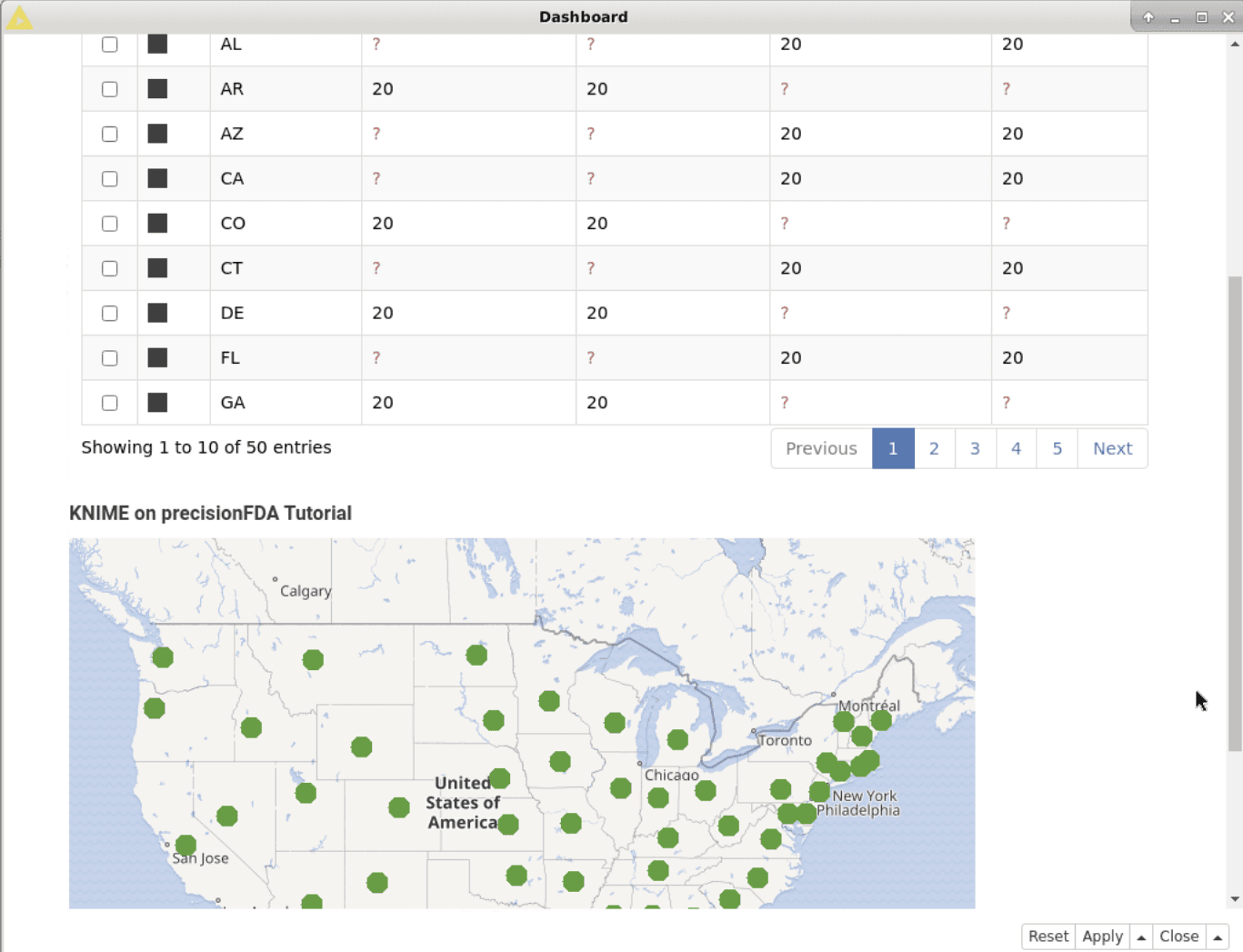Image resolution: width=1243 pixels, height=952 pixels.
Task: Click the Previous pagination button
Action: (x=821, y=448)
